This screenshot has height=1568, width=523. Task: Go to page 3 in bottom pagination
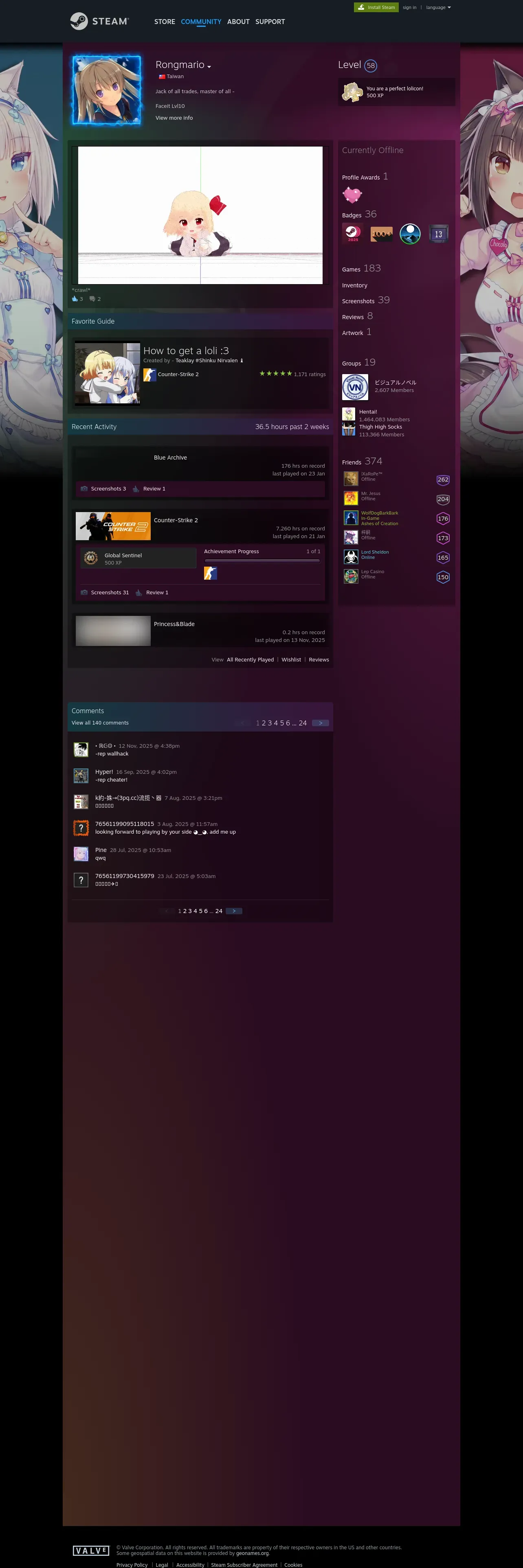point(190,911)
